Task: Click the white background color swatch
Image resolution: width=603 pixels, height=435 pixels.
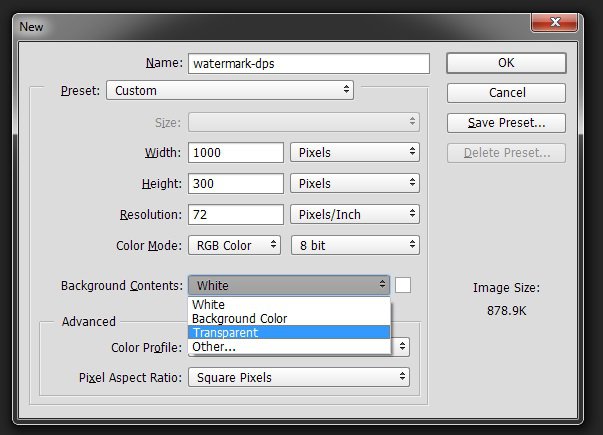Action: pyautogui.click(x=403, y=285)
